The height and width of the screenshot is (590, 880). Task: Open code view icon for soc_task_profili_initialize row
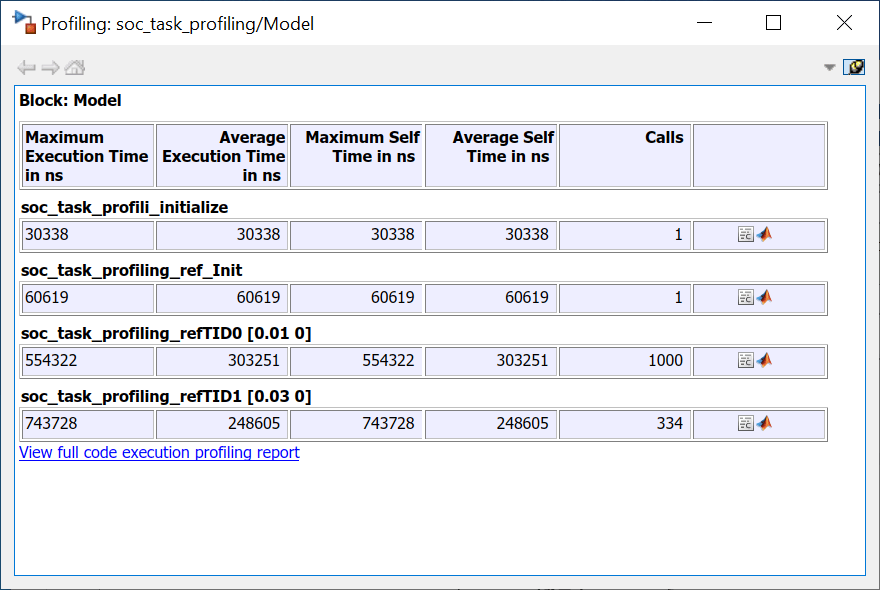(745, 235)
